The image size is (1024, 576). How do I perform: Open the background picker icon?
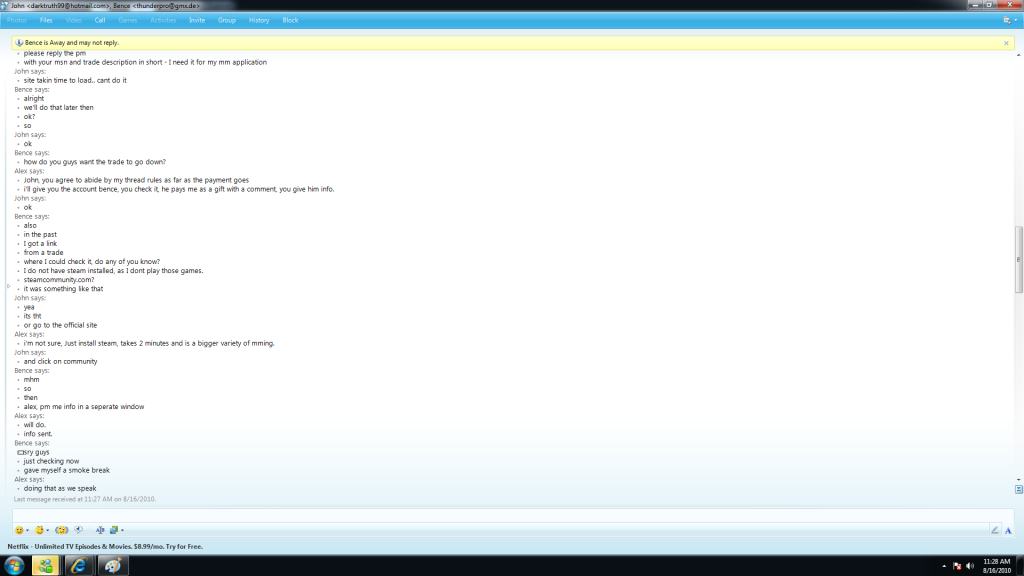pos(114,530)
